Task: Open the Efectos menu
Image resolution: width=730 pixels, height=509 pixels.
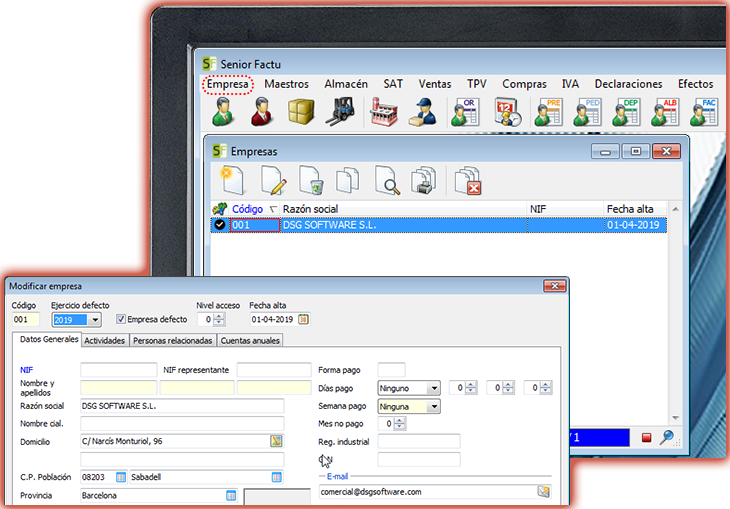Action: [695, 84]
